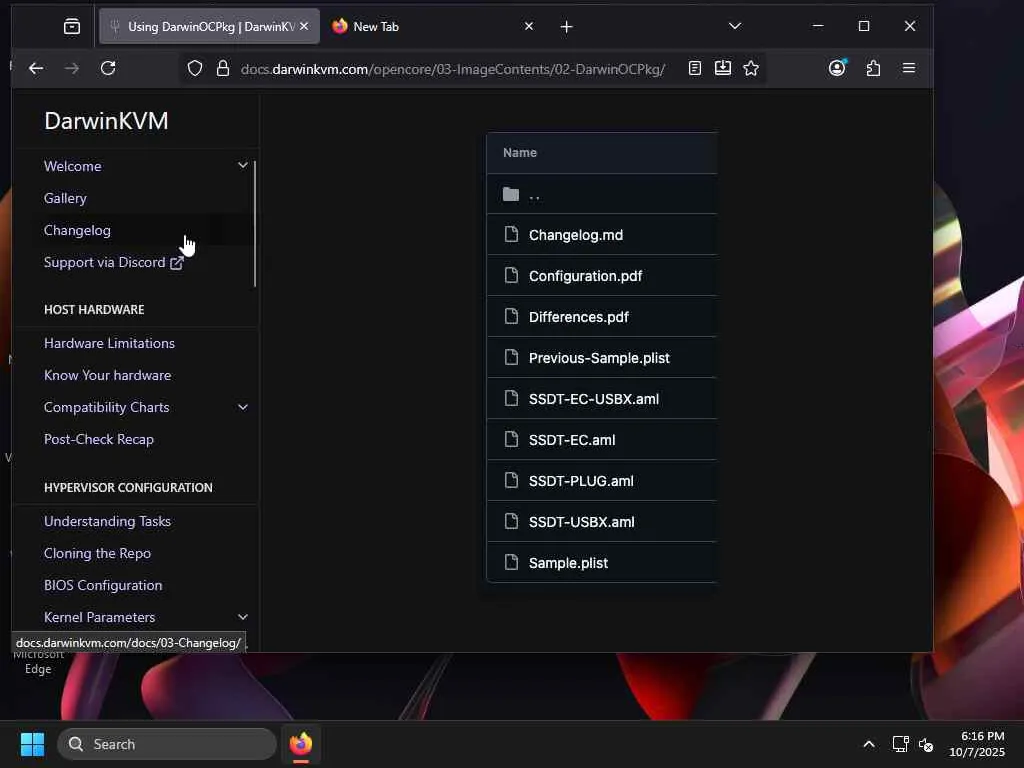Open a new tab with plus button
1024x768 pixels.
coord(566,26)
